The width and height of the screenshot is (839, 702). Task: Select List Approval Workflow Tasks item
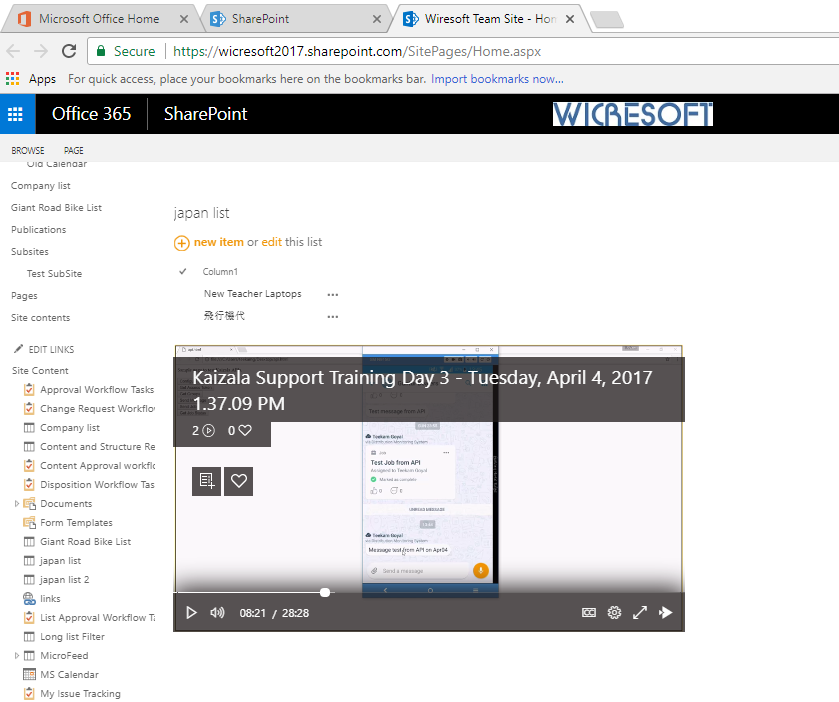click(97, 617)
